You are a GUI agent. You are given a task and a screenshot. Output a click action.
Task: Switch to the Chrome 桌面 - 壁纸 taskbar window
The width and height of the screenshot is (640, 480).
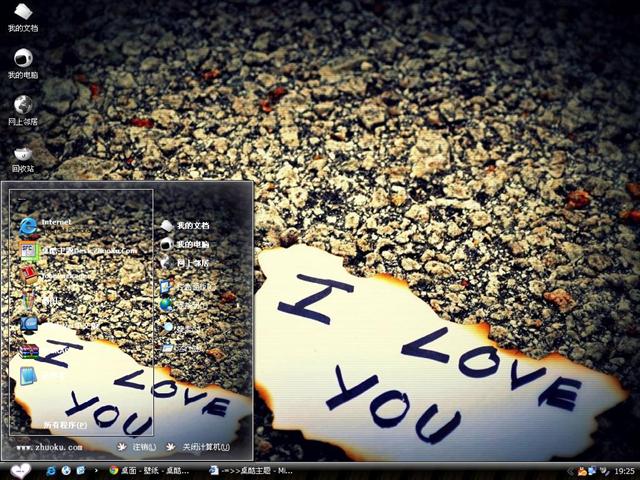149,471
